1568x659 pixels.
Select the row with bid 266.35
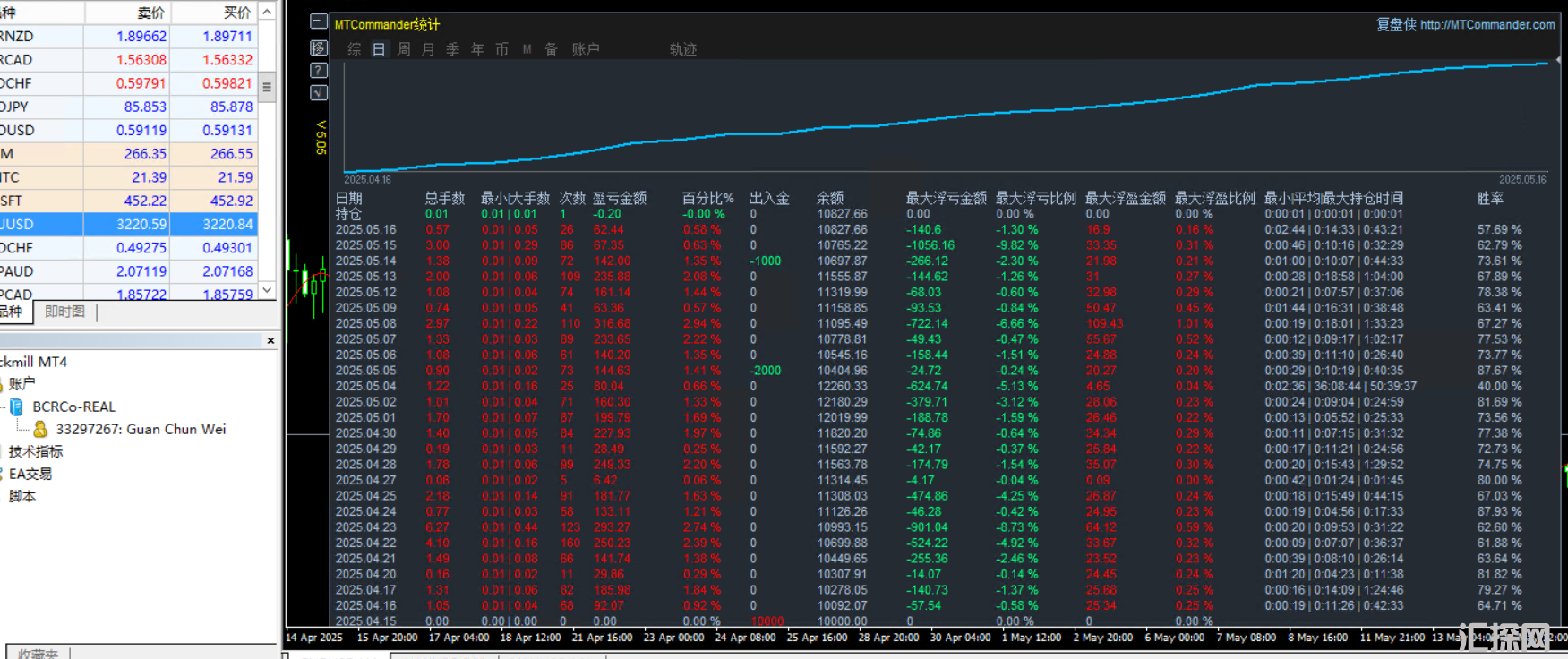pyautogui.click(x=129, y=154)
